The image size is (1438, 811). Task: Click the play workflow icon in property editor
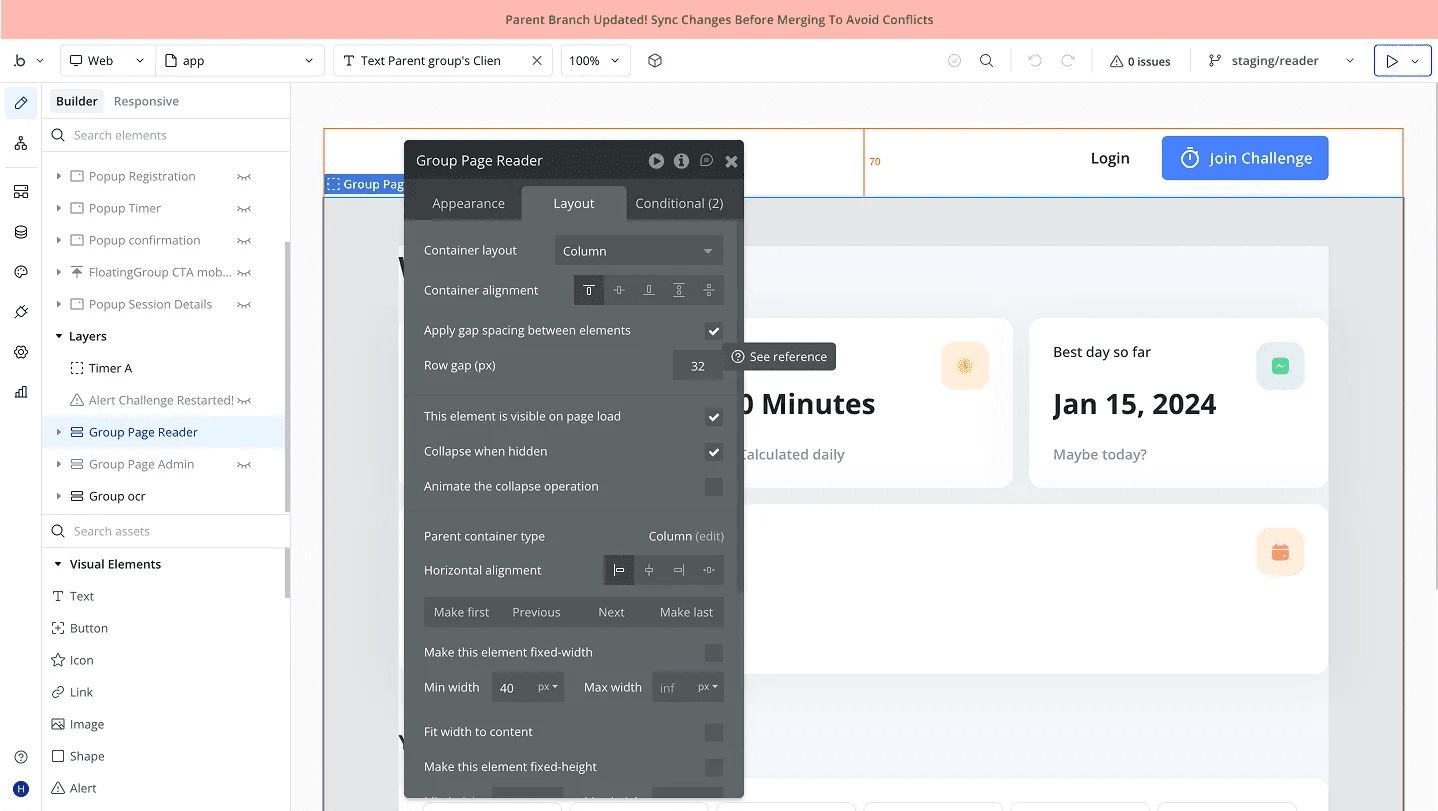656,161
